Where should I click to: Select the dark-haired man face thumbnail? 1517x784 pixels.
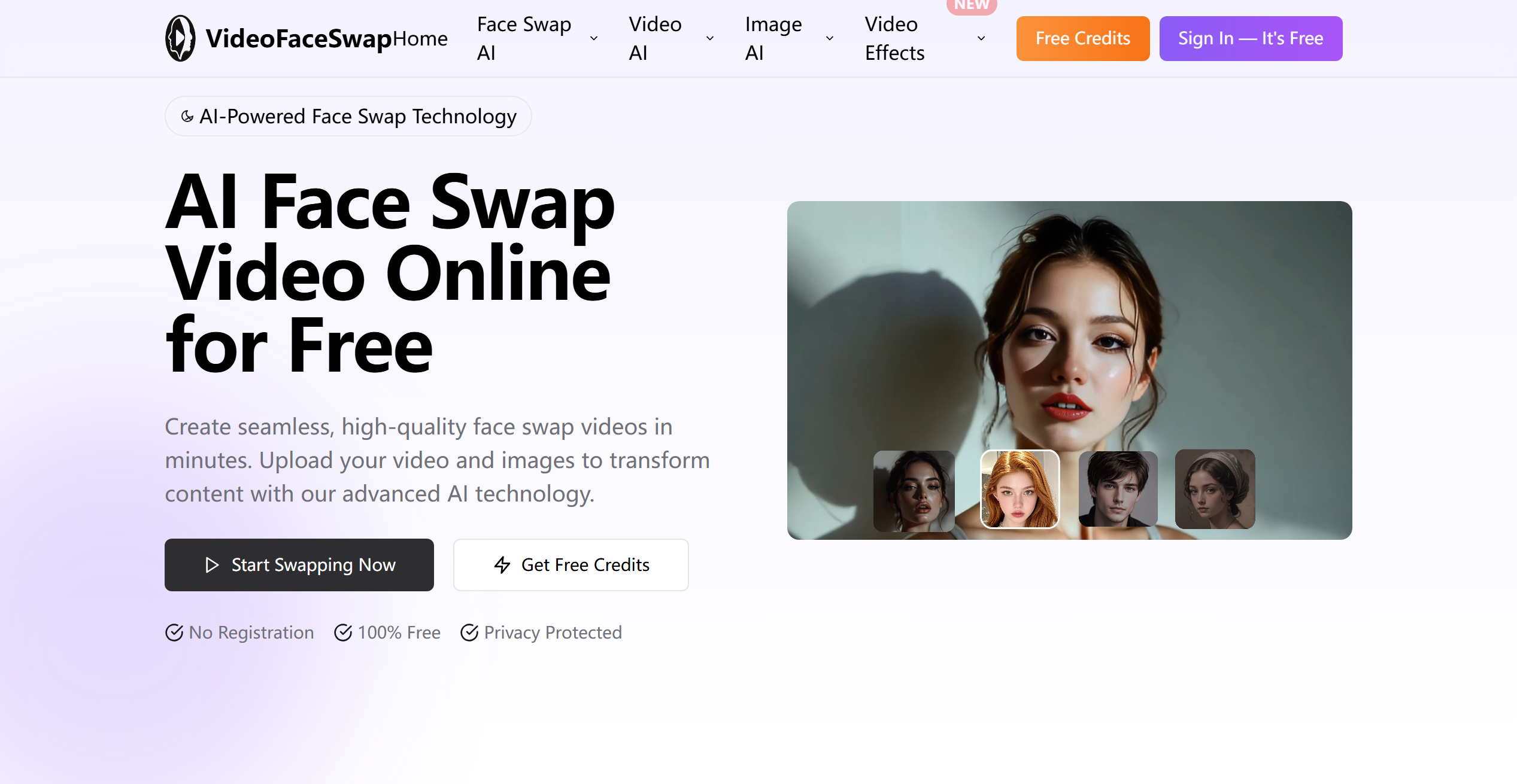click(1118, 489)
